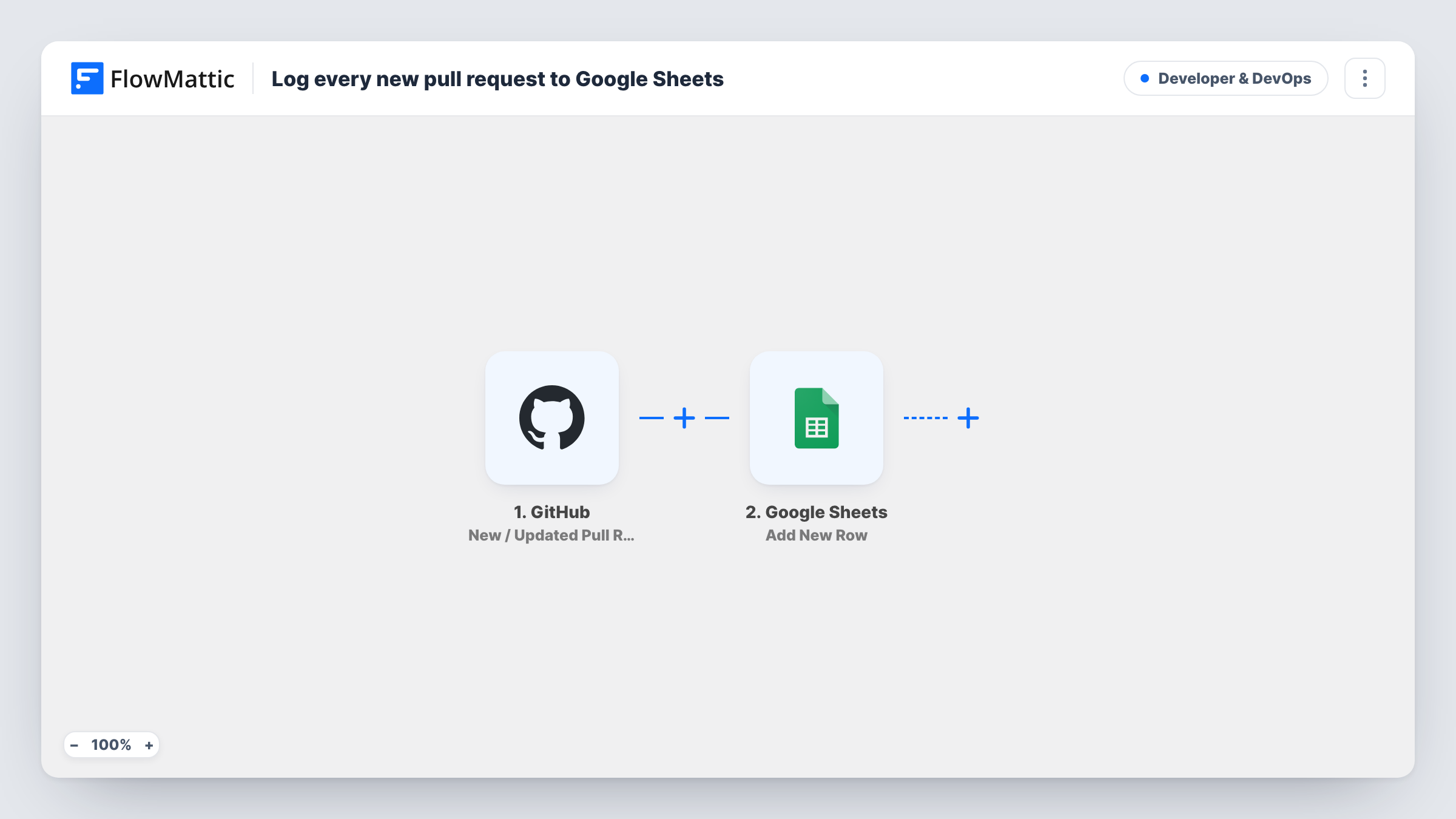Click the 'Add New Row' action text
The width and height of the screenshot is (1456, 819).
(817, 535)
